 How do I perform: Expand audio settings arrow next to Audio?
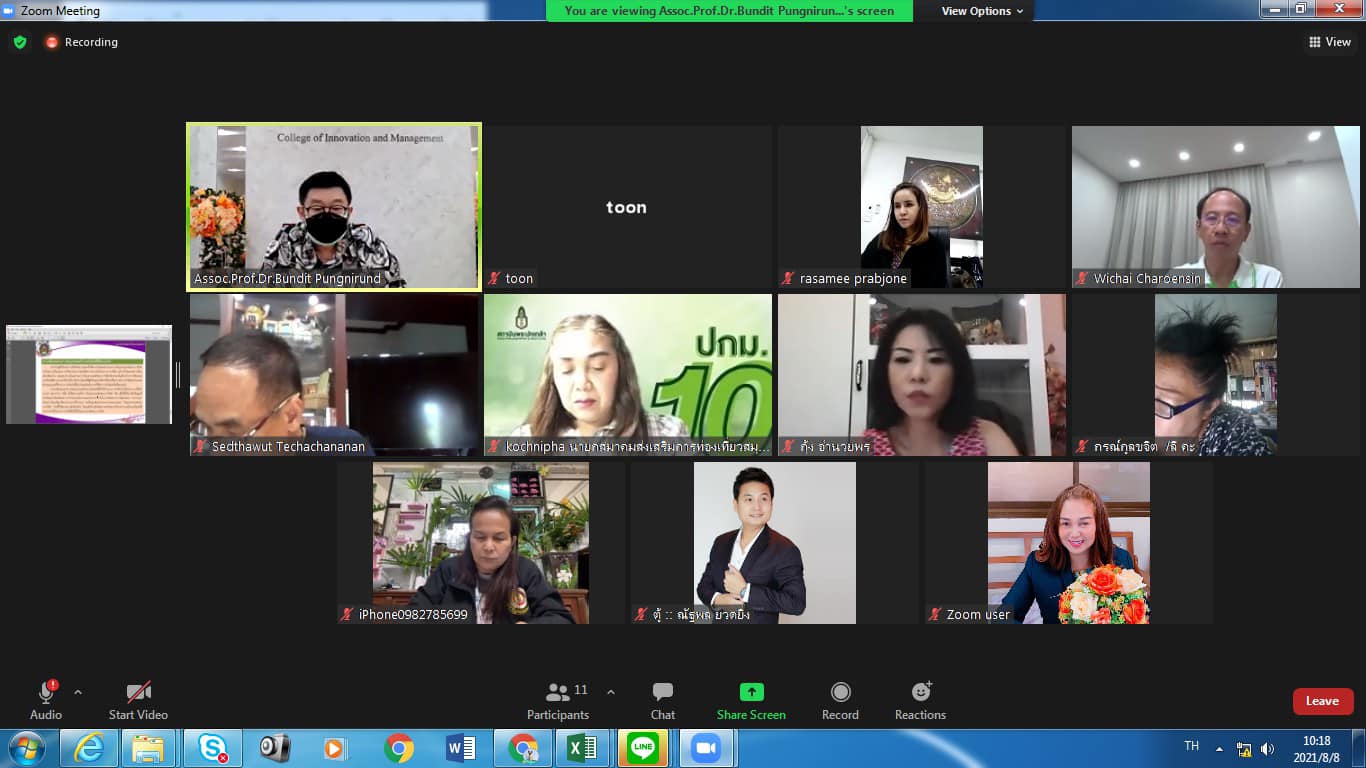pyautogui.click(x=78, y=692)
